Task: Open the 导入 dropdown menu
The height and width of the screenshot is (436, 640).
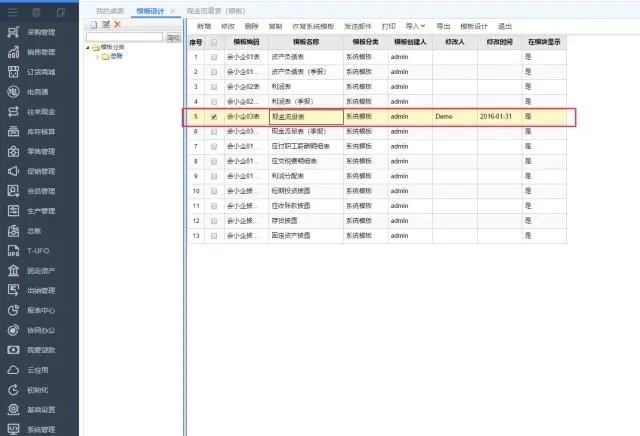Action: point(415,26)
